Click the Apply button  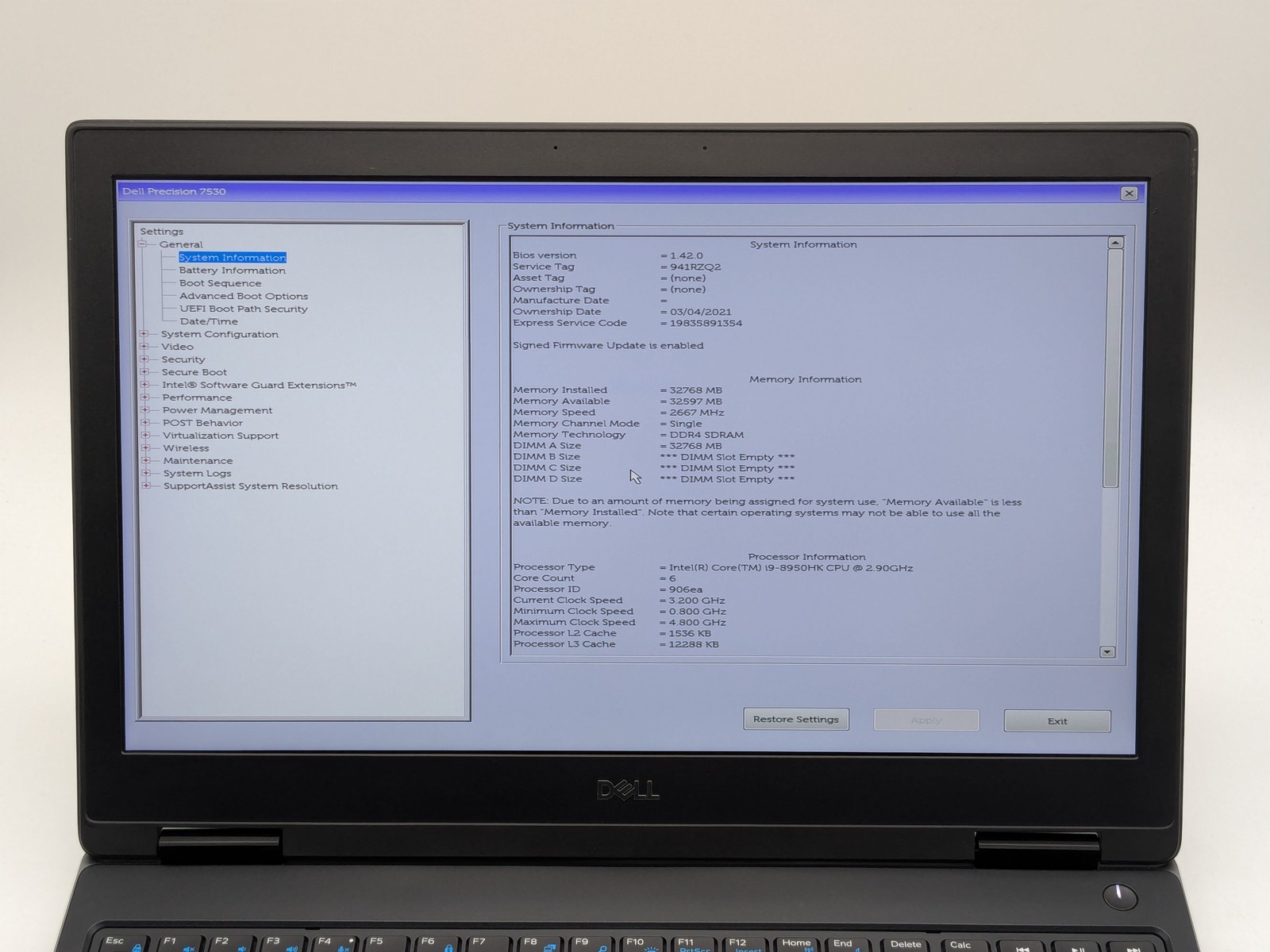[926, 720]
